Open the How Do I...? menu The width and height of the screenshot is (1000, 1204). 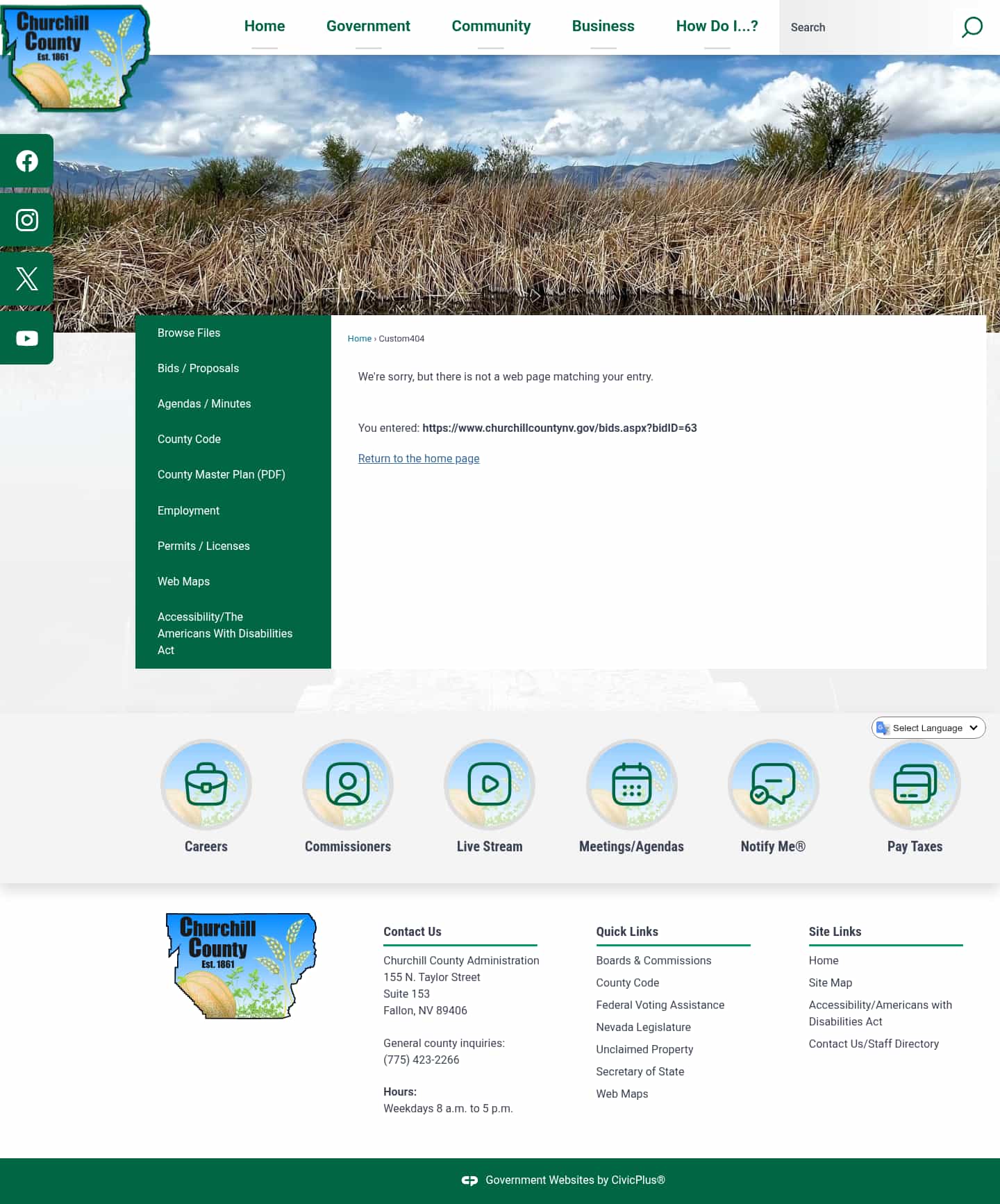point(717,26)
